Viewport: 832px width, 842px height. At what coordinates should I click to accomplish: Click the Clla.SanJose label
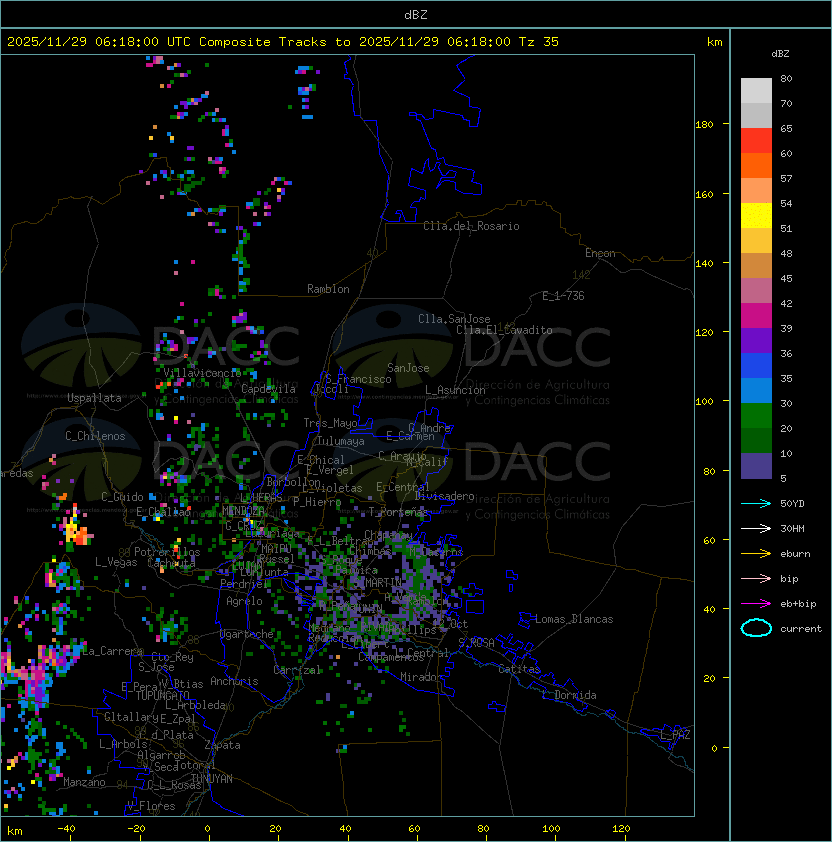pos(454,319)
